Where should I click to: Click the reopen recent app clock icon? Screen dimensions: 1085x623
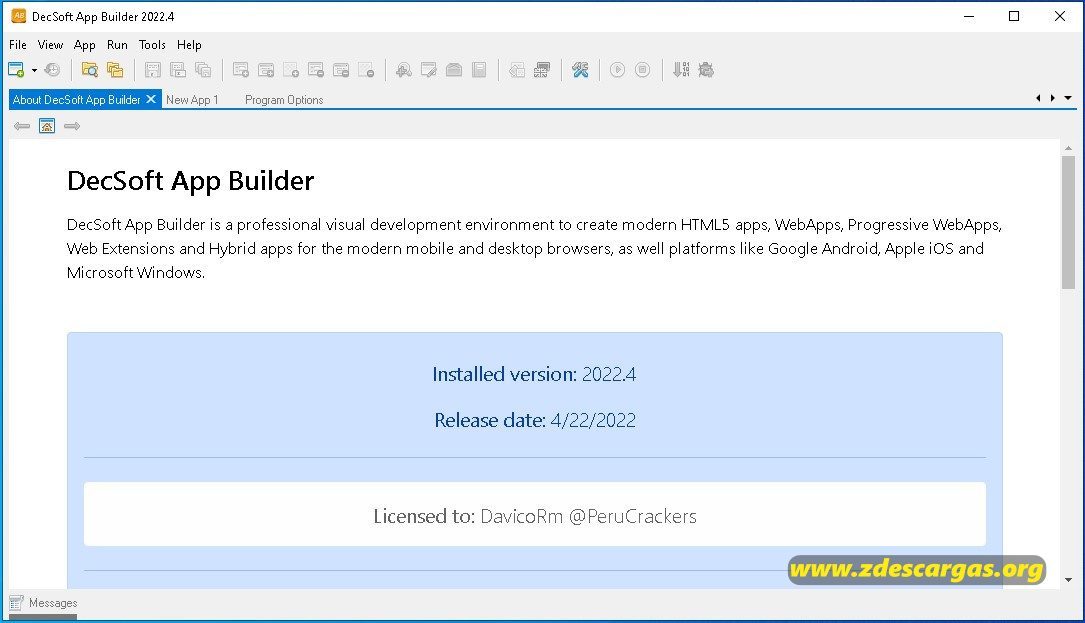(x=52, y=69)
